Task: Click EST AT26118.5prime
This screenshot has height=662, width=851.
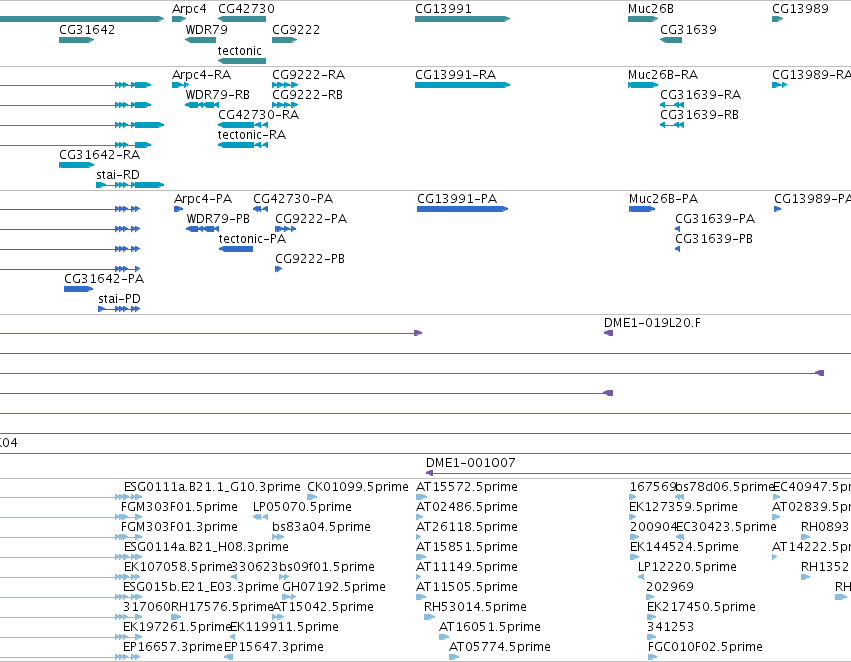Action: point(467,527)
